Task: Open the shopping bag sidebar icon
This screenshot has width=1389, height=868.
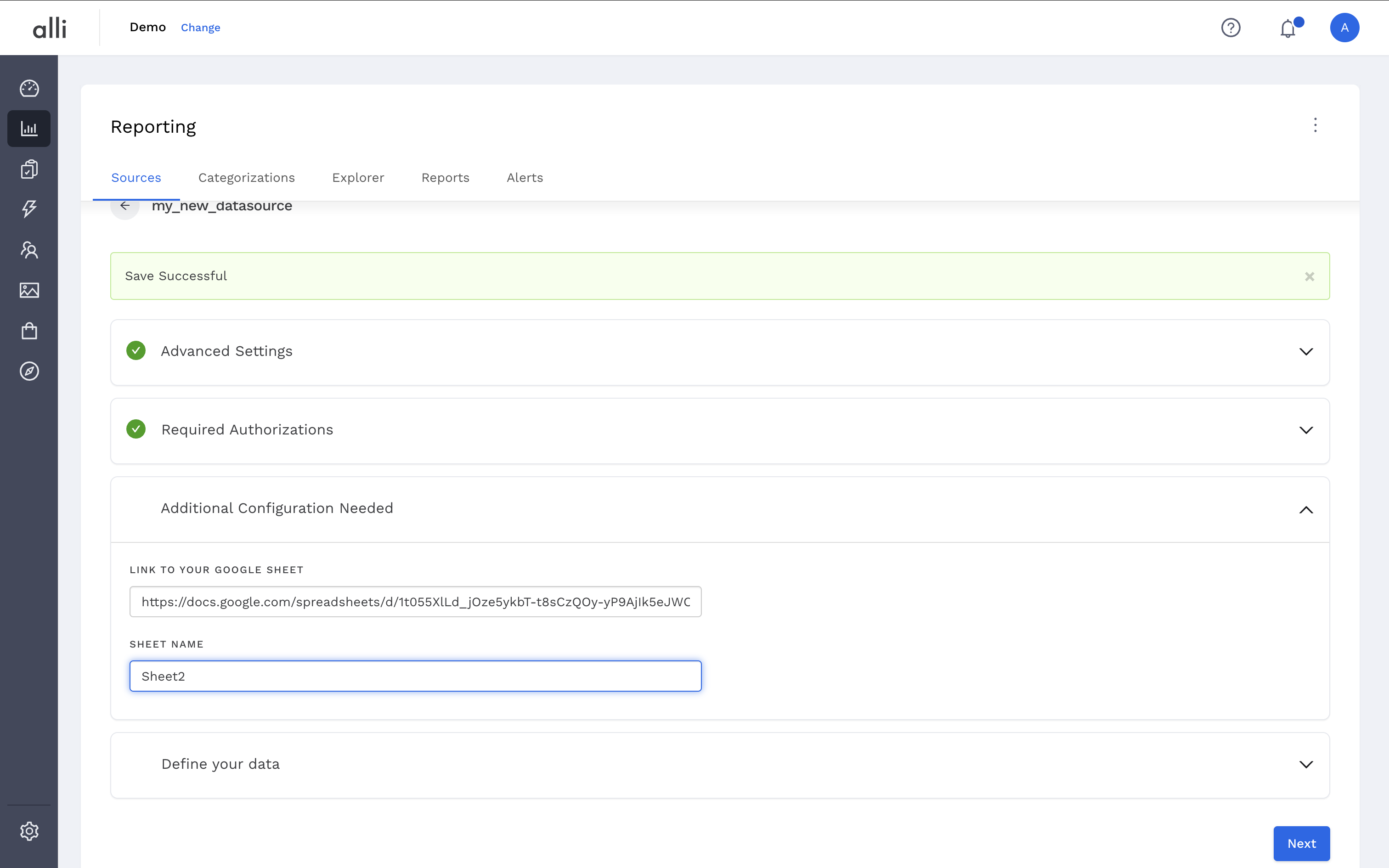Action: [x=29, y=331]
